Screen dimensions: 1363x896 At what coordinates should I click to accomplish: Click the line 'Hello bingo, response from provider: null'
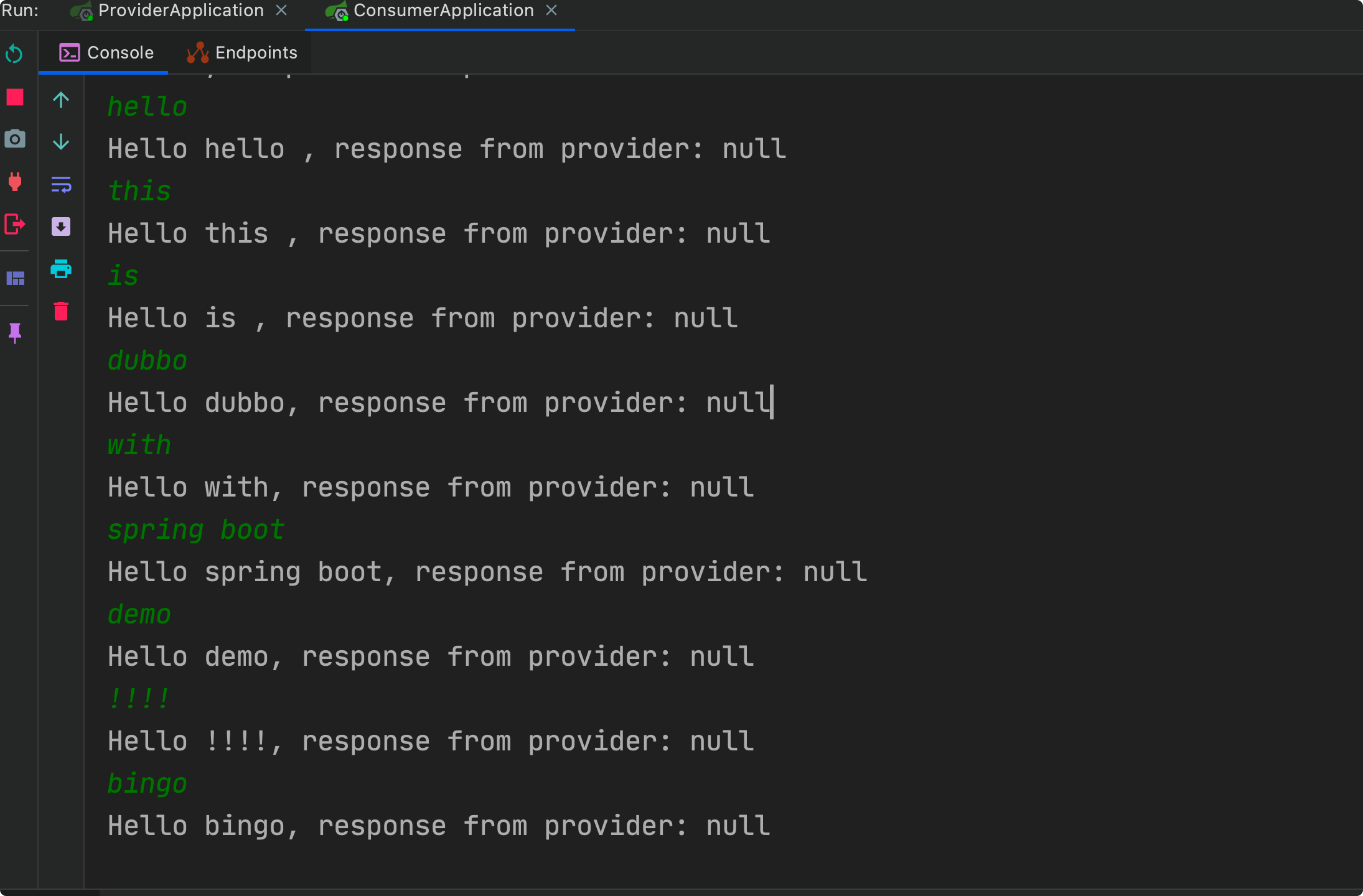click(x=439, y=826)
